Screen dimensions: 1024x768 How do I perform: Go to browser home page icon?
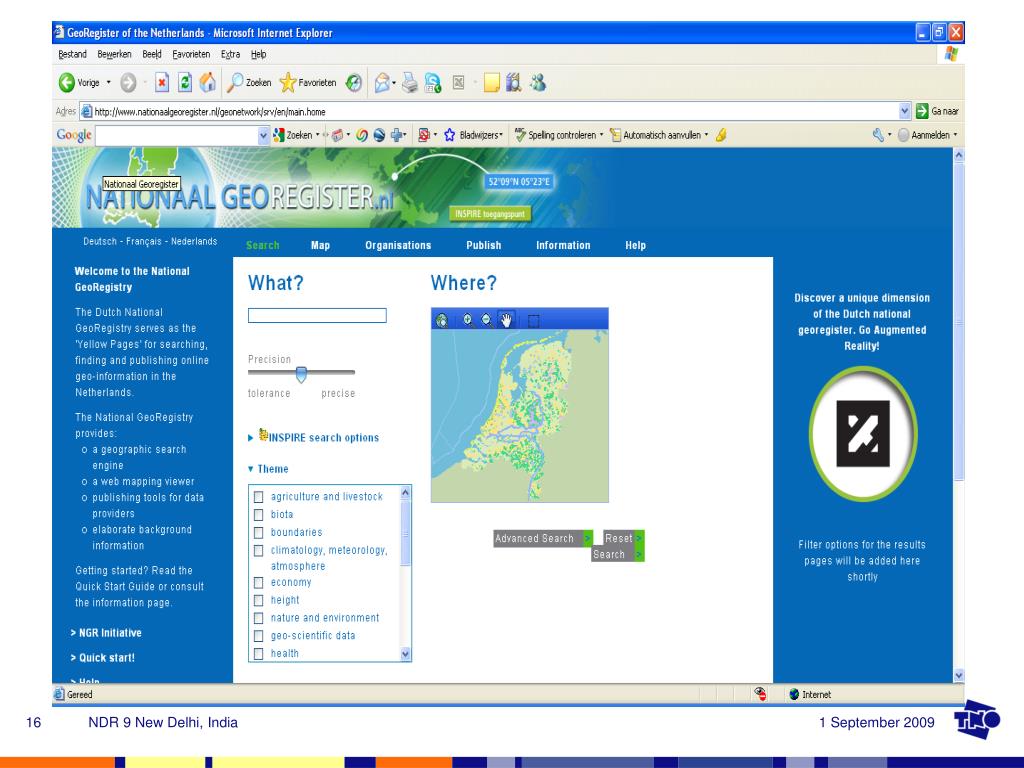click(x=208, y=82)
